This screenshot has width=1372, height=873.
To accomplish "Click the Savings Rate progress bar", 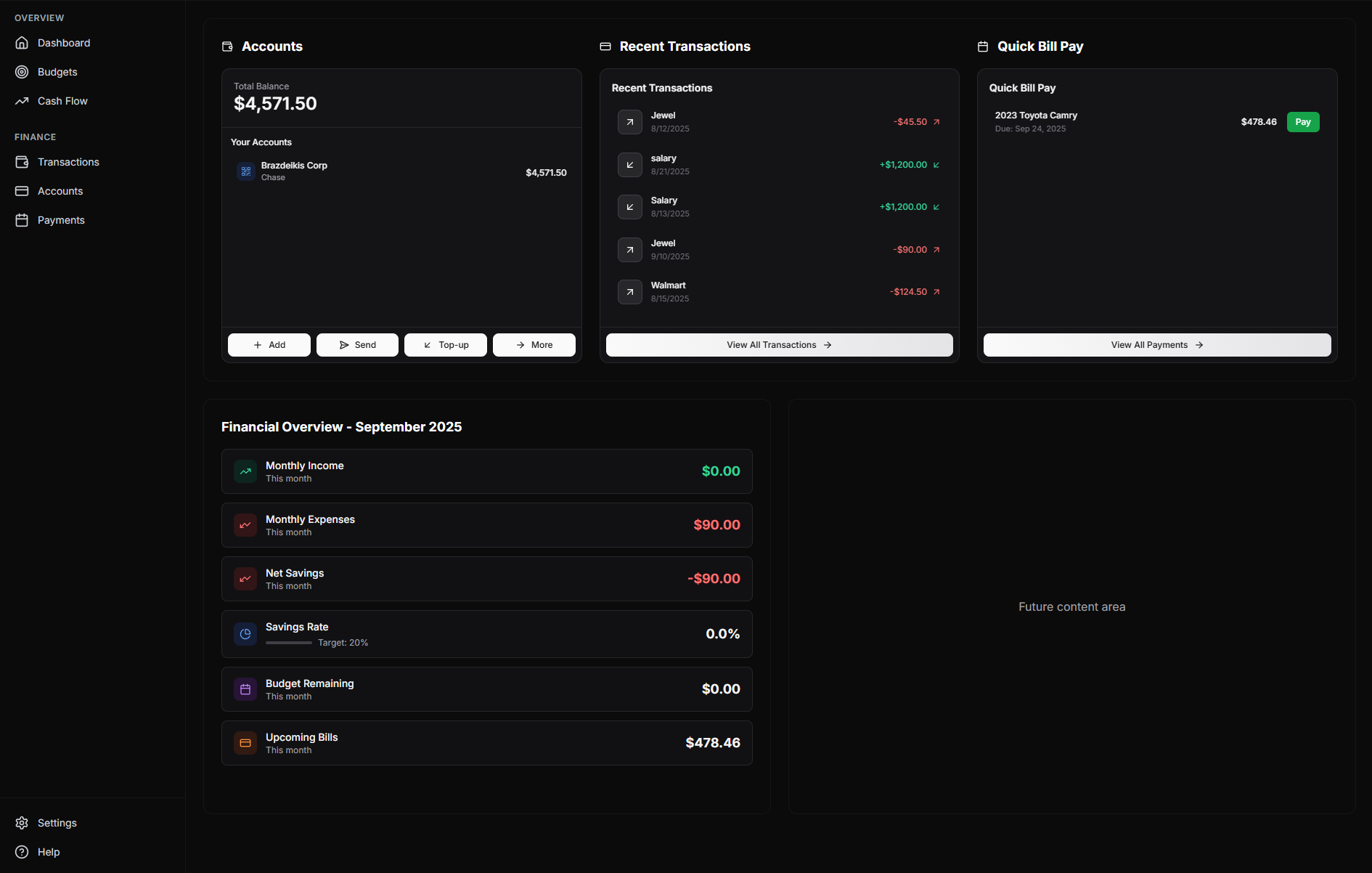I will click(288, 643).
